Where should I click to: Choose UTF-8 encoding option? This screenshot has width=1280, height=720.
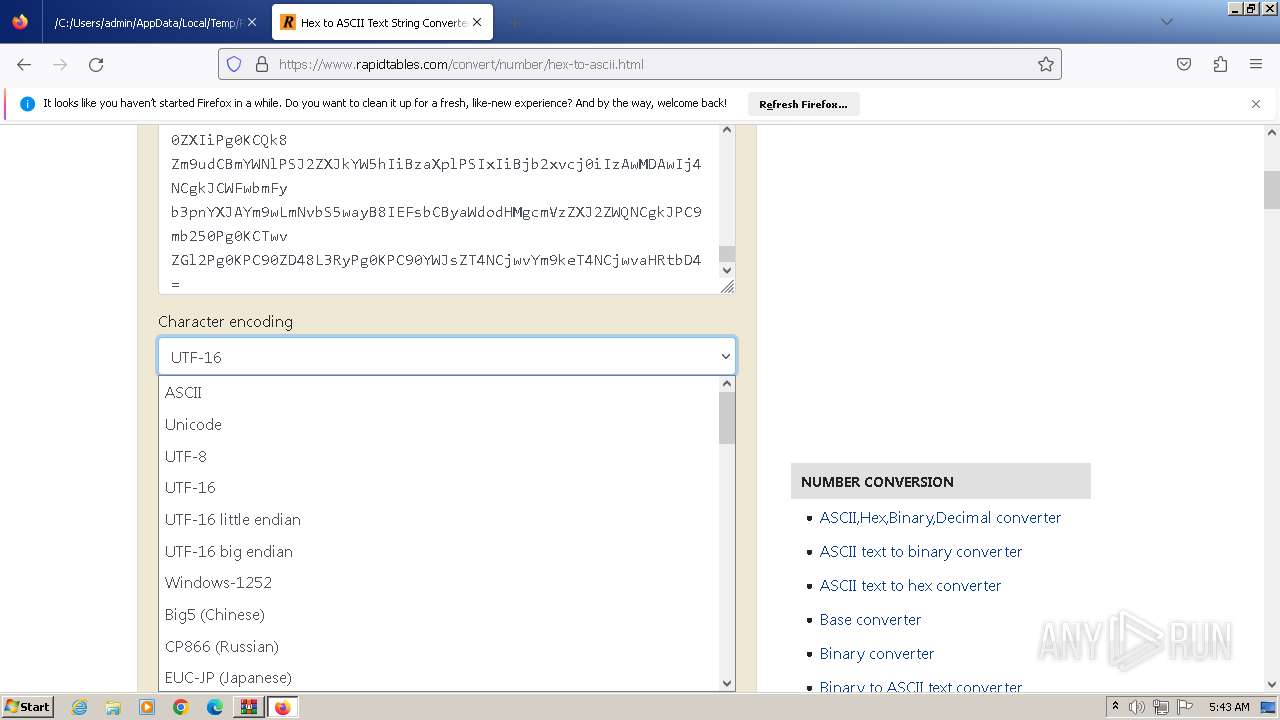(439, 456)
